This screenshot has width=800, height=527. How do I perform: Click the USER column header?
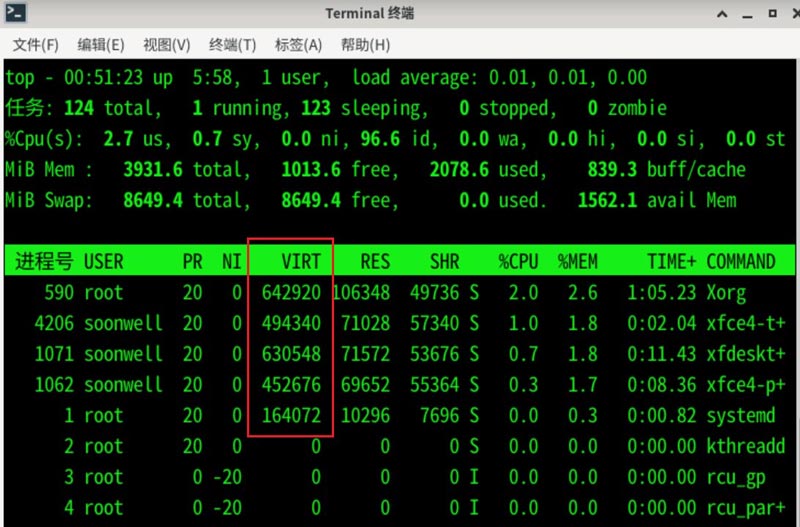coord(104,262)
